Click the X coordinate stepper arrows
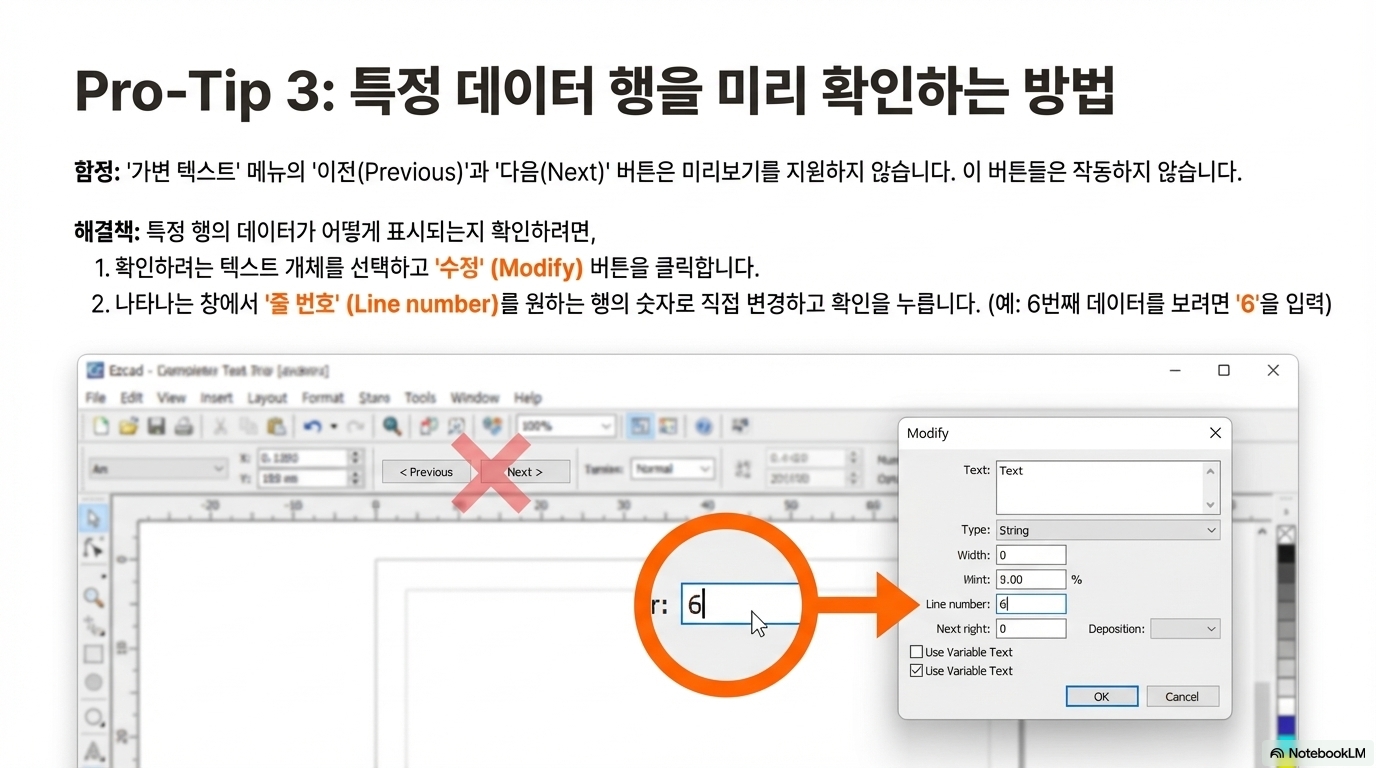 click(x=354, y=458)
